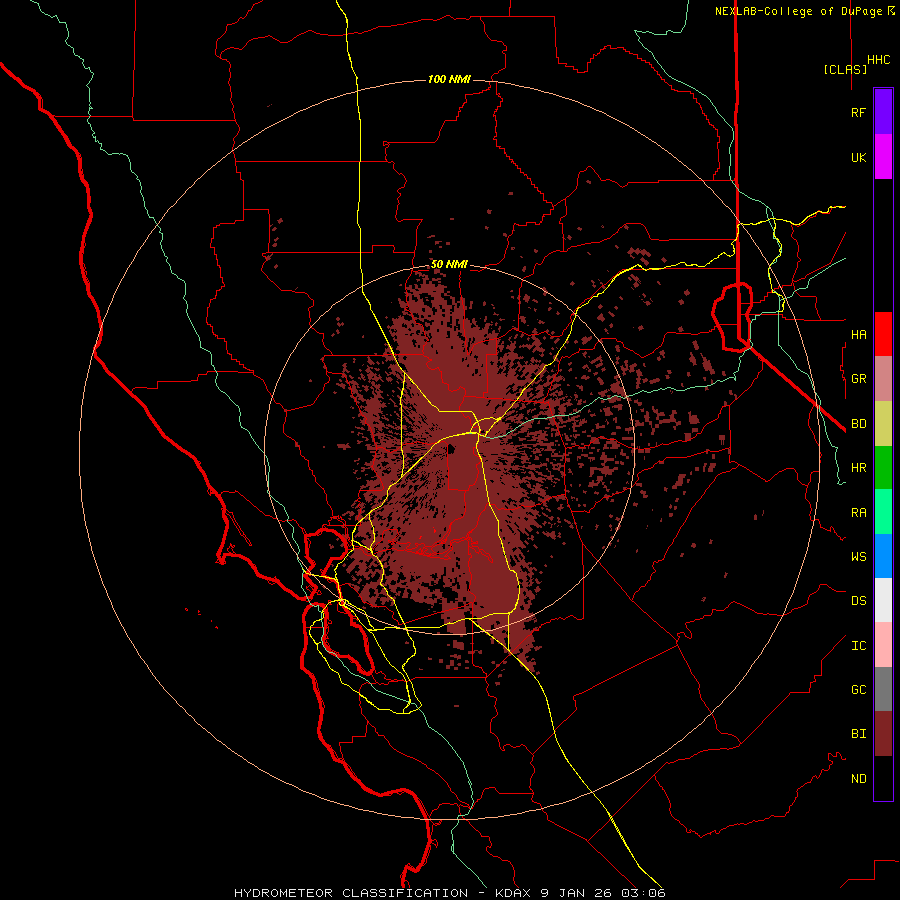
Task: Click the NEXLAB-College of DuPage credit text
Action: [x=798, y=11]
